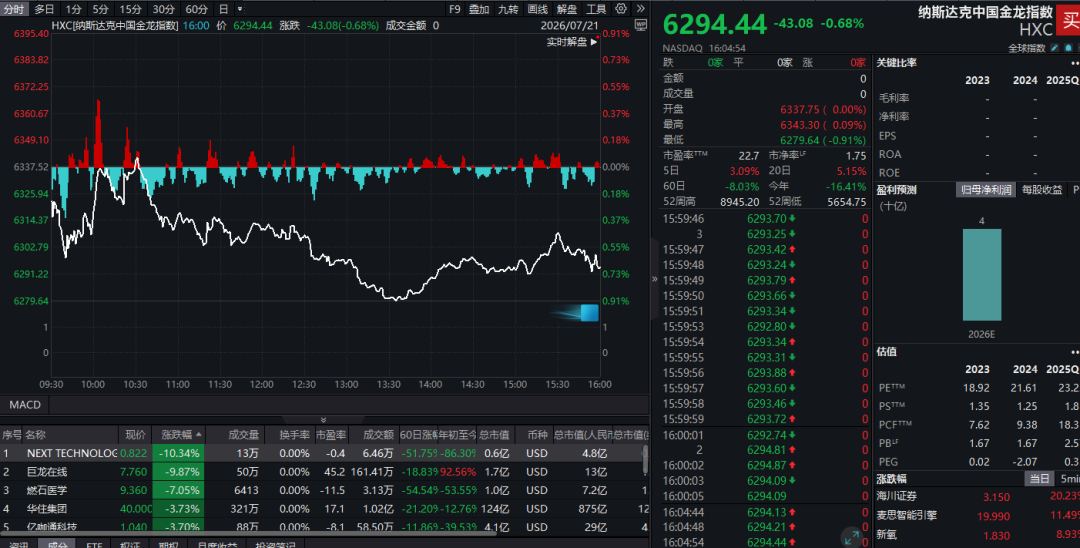The height and width of the screenshot is (548, 1080).
Task: Click the horizontal scrollbar under constituents table
Action: pos(248,534)
